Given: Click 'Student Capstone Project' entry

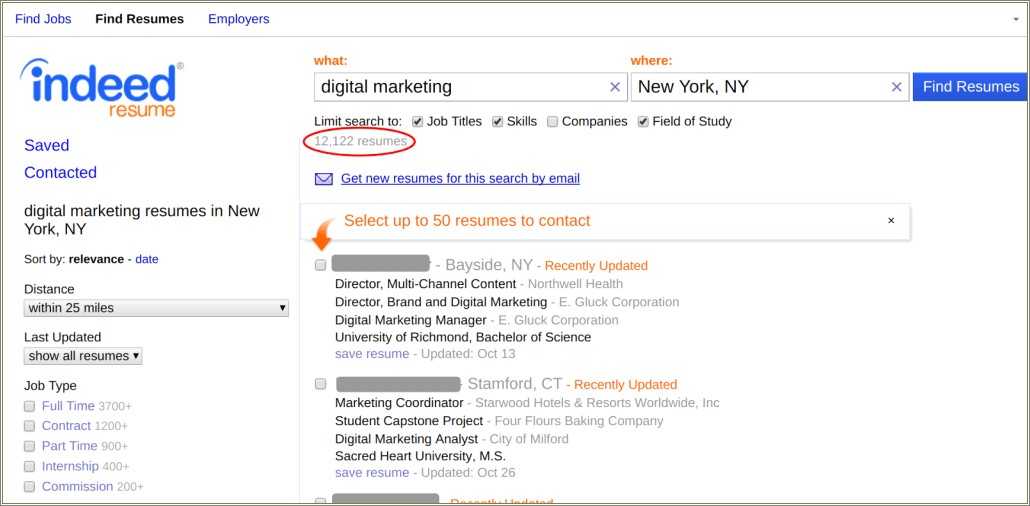Looking at the screenshot, I should [x=409, y=421].
